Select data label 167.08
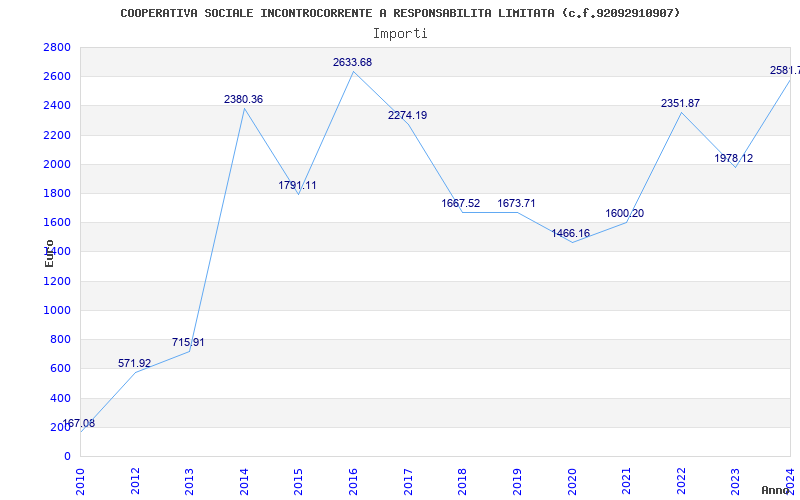 click(x=79, y=423)
